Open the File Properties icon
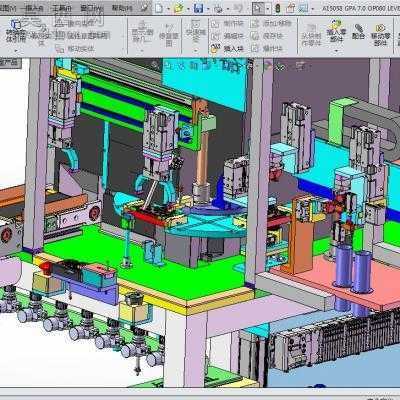This screenshot has width=400, height=400. tap(291, 8)
